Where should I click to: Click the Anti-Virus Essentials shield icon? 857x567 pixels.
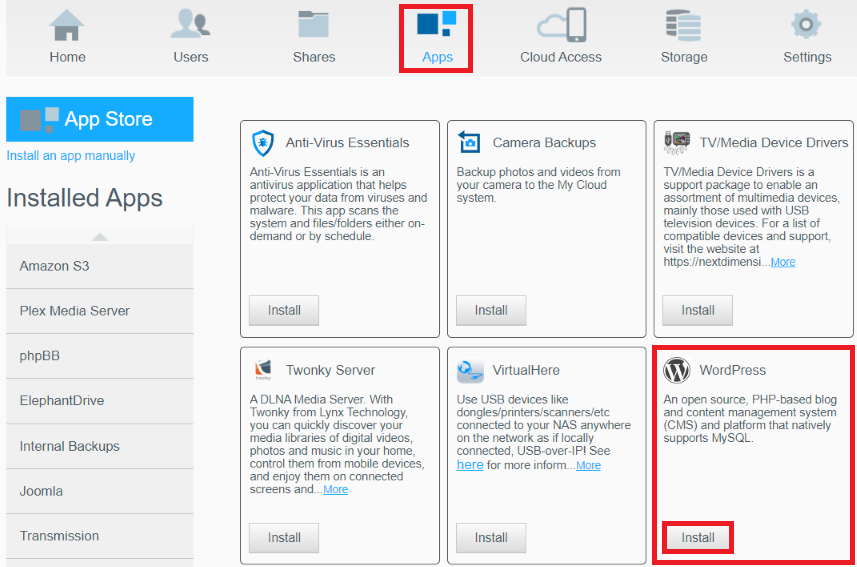pos(263,142)
